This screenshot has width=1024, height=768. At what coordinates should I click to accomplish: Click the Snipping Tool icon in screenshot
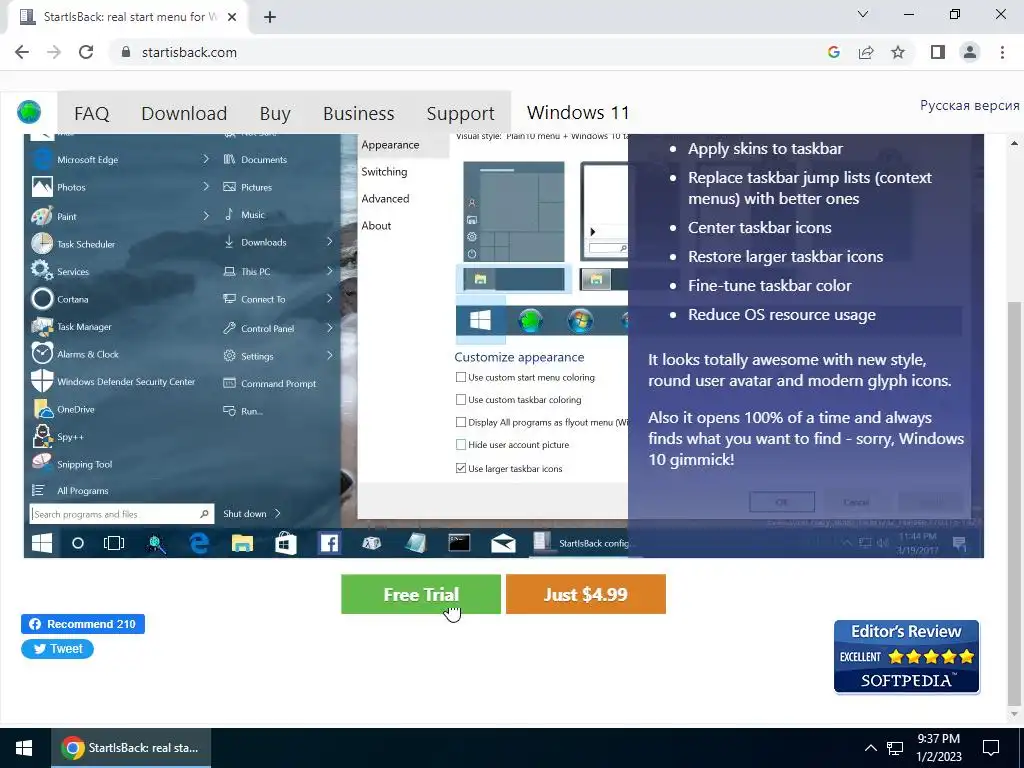(x=42, y=463)
